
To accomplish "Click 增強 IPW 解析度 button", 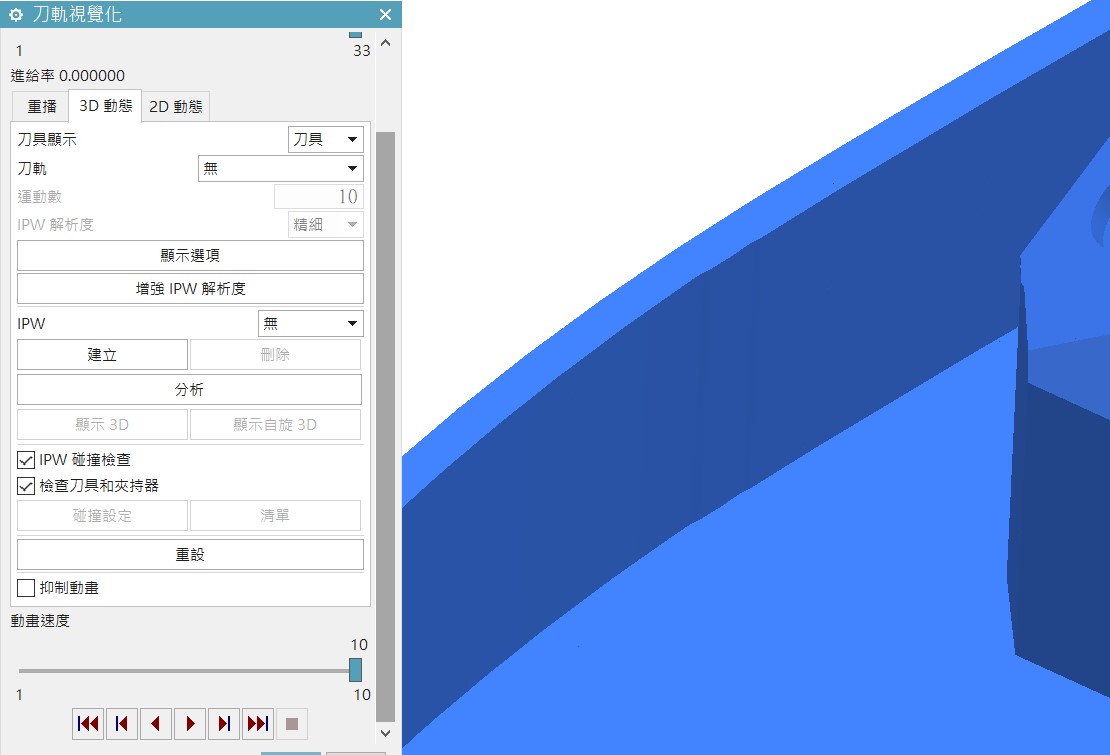I will click(190, 289).
